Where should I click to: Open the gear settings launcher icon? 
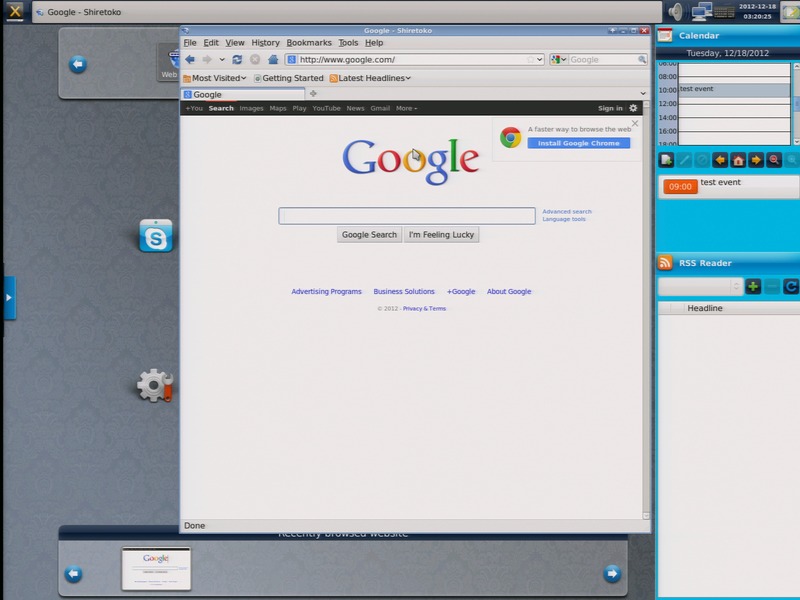coord(155,385)
